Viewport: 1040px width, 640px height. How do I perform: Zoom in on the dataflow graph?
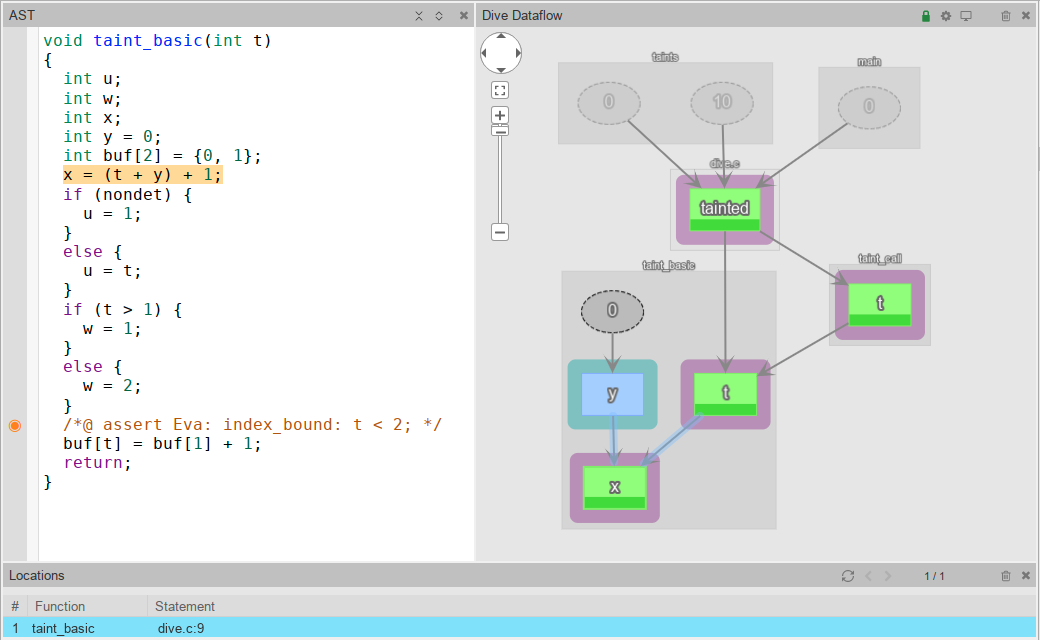pos(500,115)
